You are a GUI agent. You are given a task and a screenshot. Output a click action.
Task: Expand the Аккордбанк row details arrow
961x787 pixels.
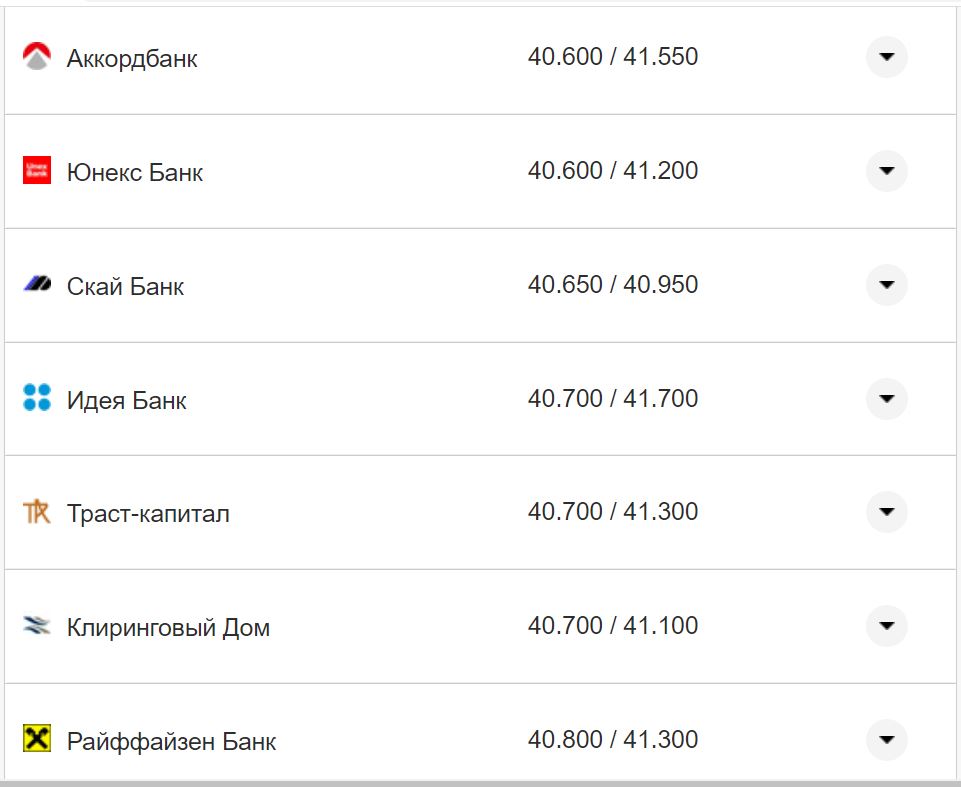tap(886, 57)
